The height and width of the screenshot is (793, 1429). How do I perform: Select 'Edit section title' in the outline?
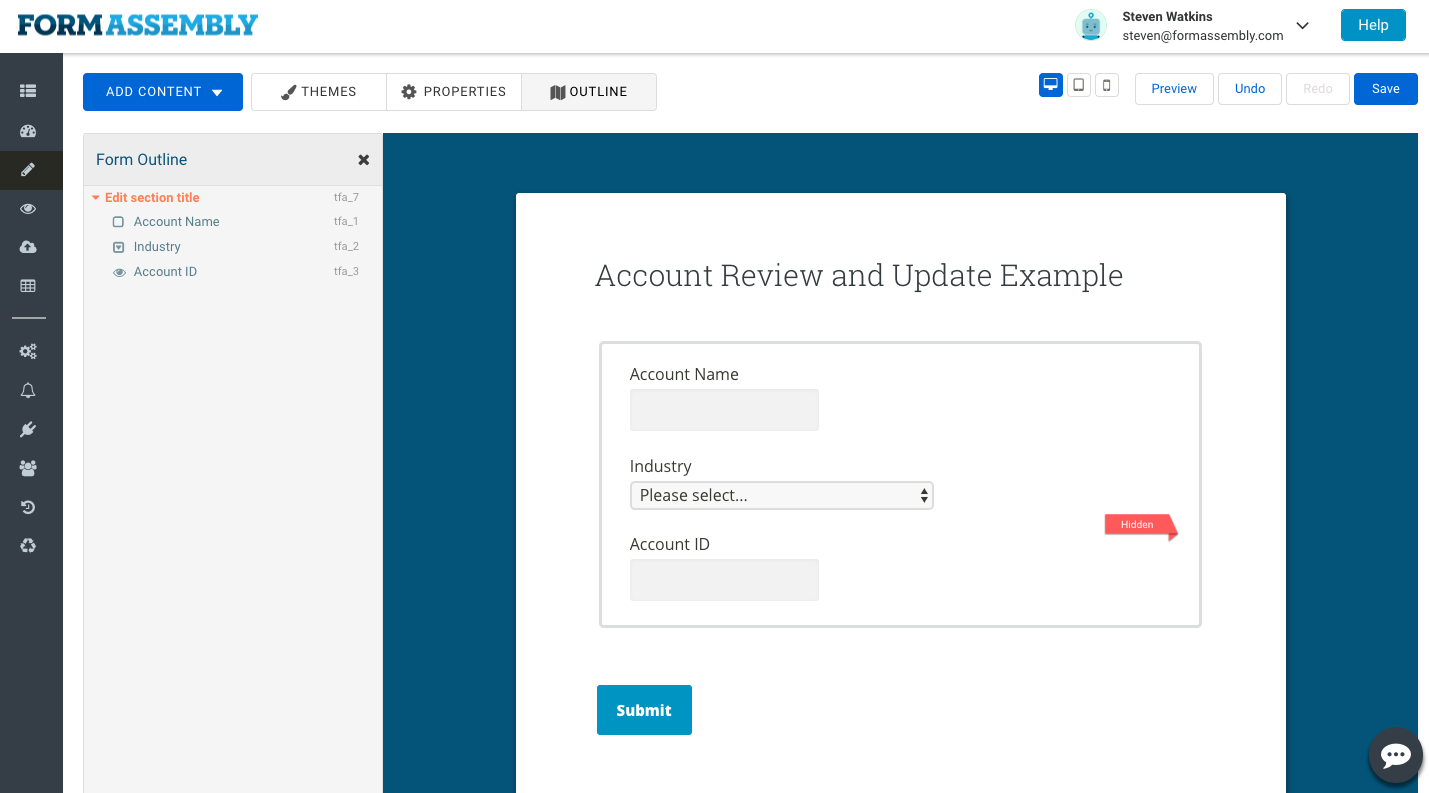click(x=152, y=198)
